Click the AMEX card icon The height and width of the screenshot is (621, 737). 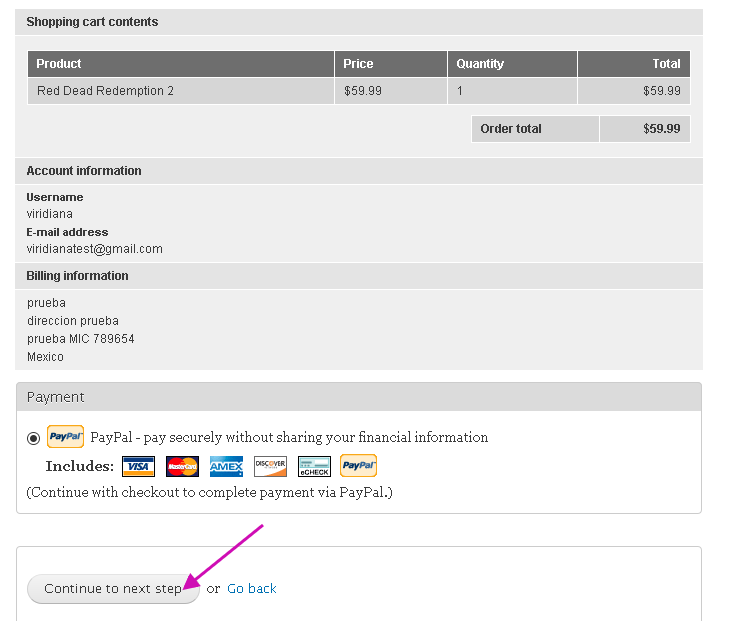coord(227,466)
